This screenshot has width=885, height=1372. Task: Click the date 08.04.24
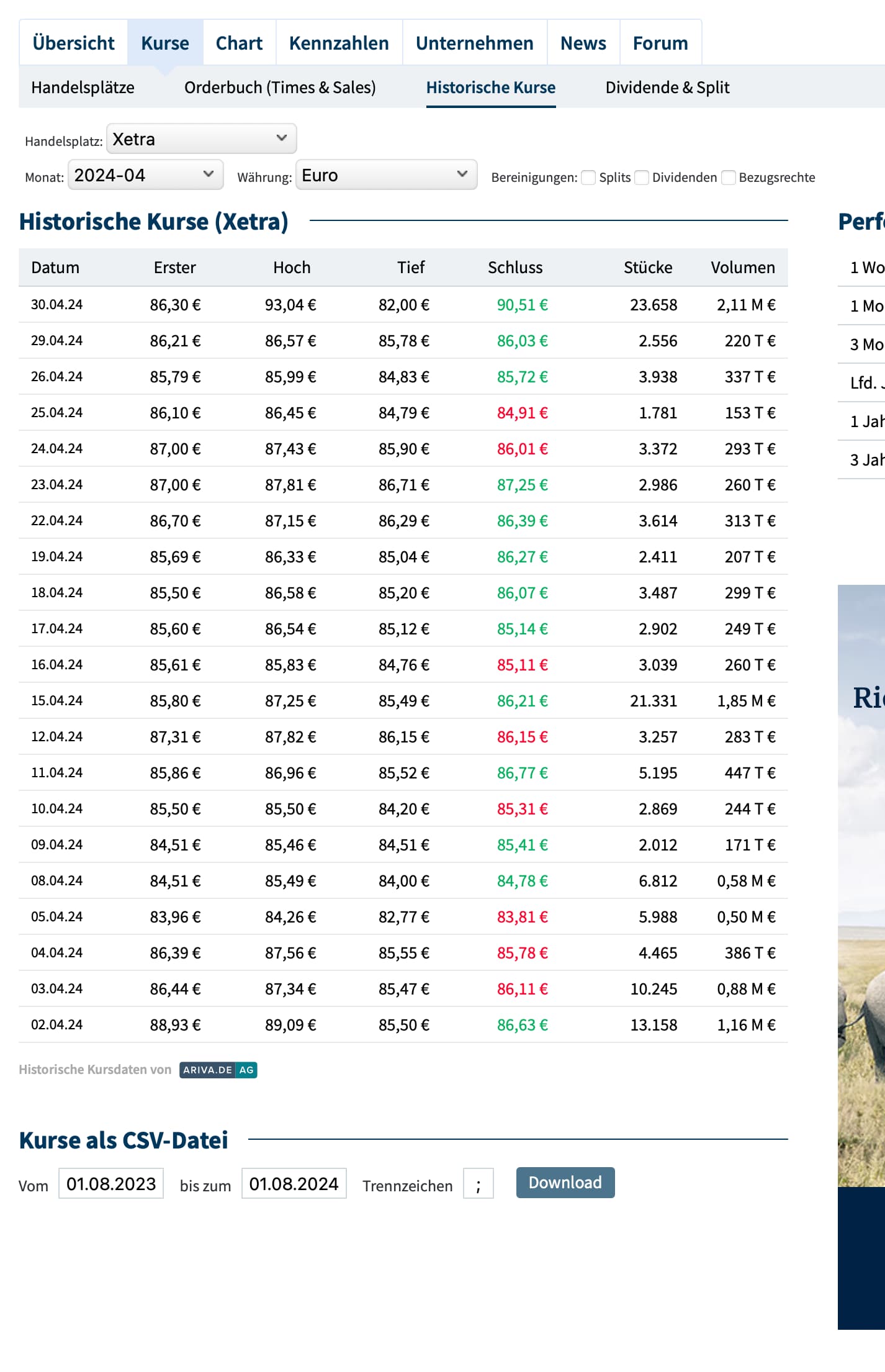tap(57, 881)
